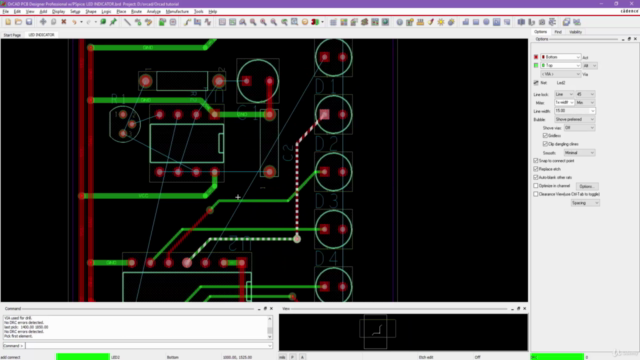The width and height of the screenshot is (640, 360).
Task: Open the Logic menu
Action: [x=106, y=12]
